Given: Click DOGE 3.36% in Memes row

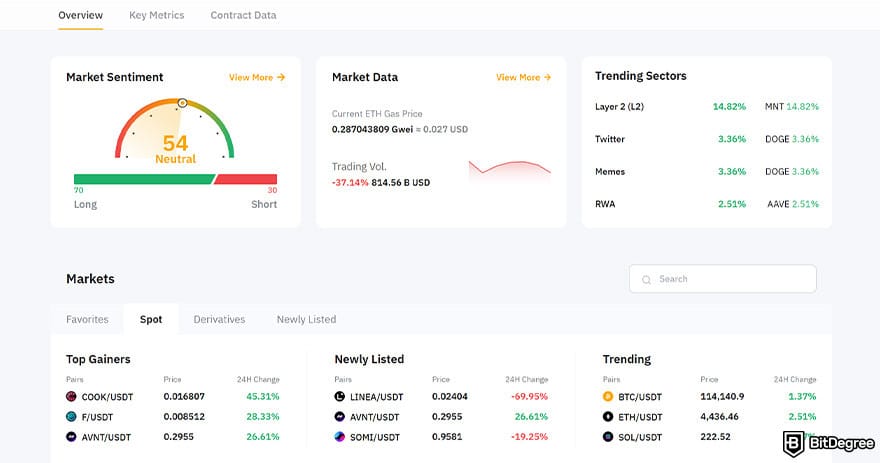Looking at the screenshot, I should click(x=792, y=172).
